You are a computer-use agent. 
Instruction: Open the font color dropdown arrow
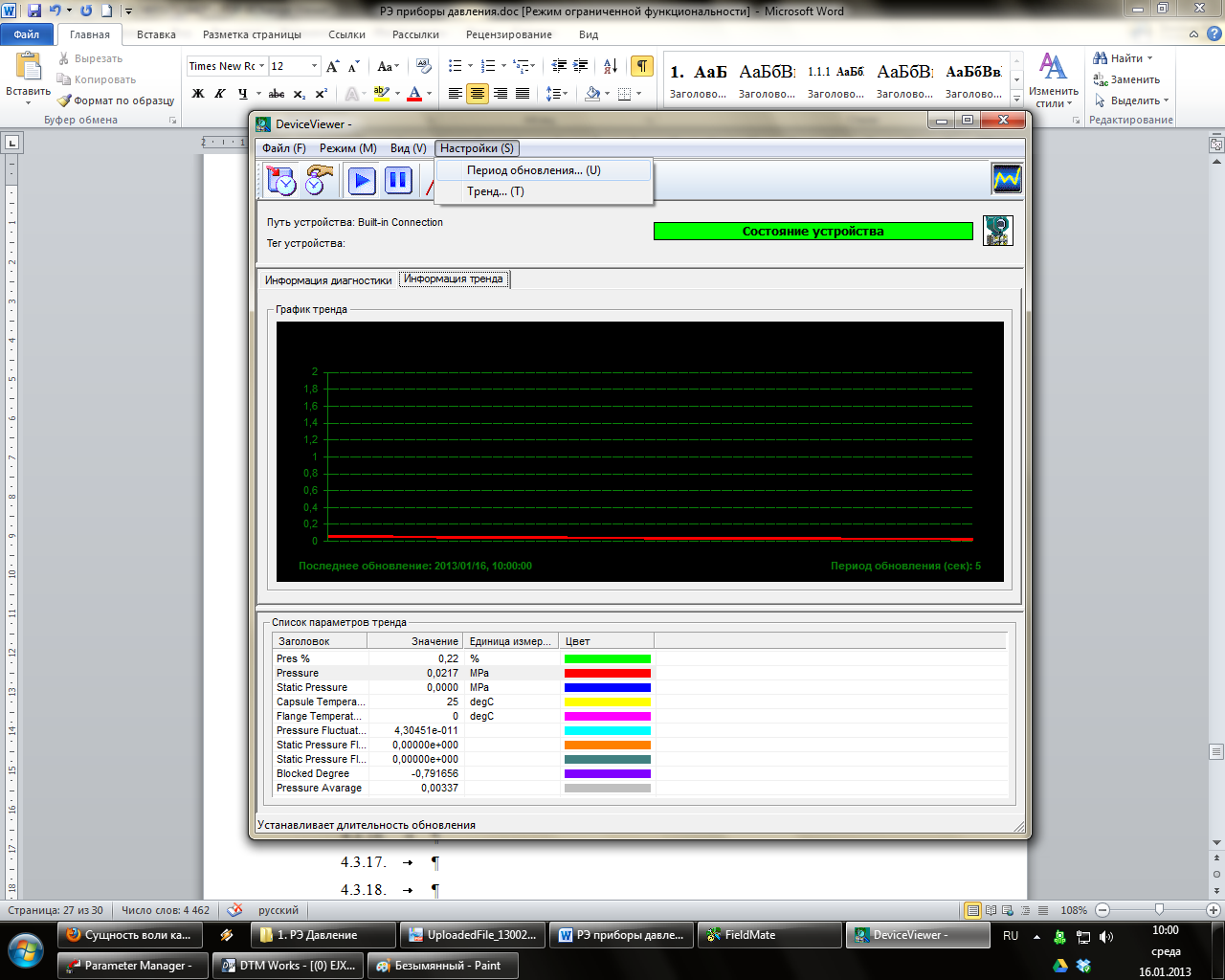429,94
